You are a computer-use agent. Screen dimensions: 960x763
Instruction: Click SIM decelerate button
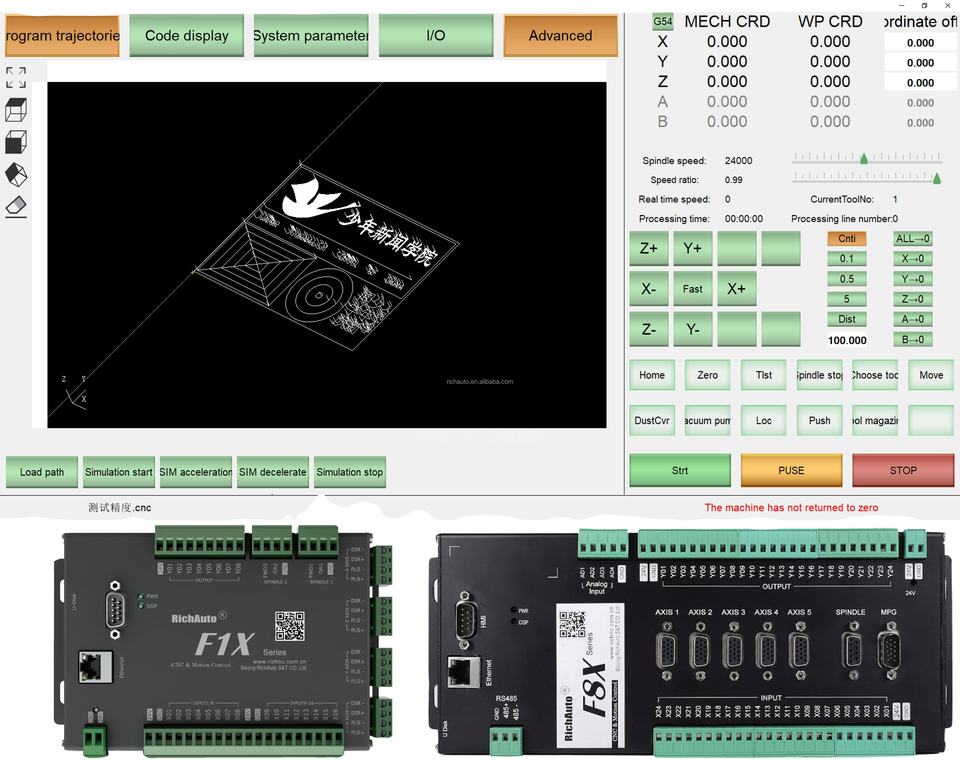(x=272, y=472)
